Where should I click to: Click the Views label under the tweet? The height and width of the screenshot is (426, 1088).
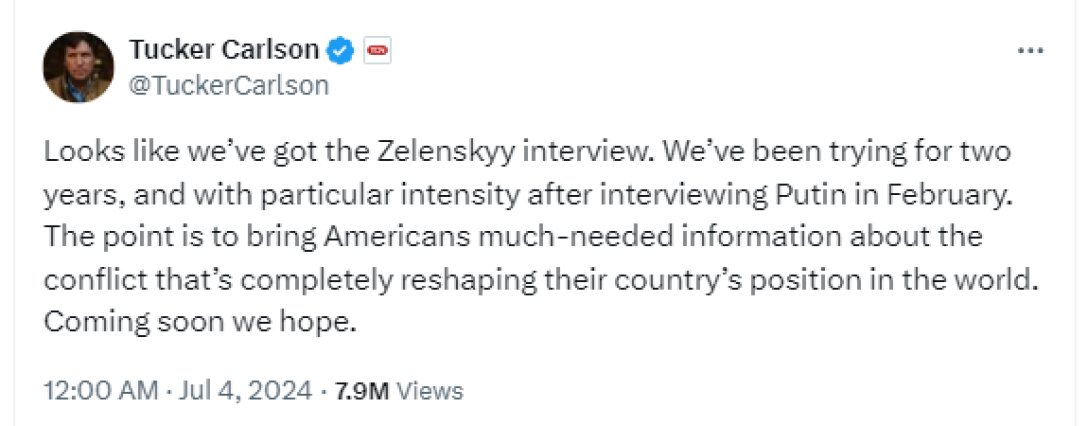point(433,390)
